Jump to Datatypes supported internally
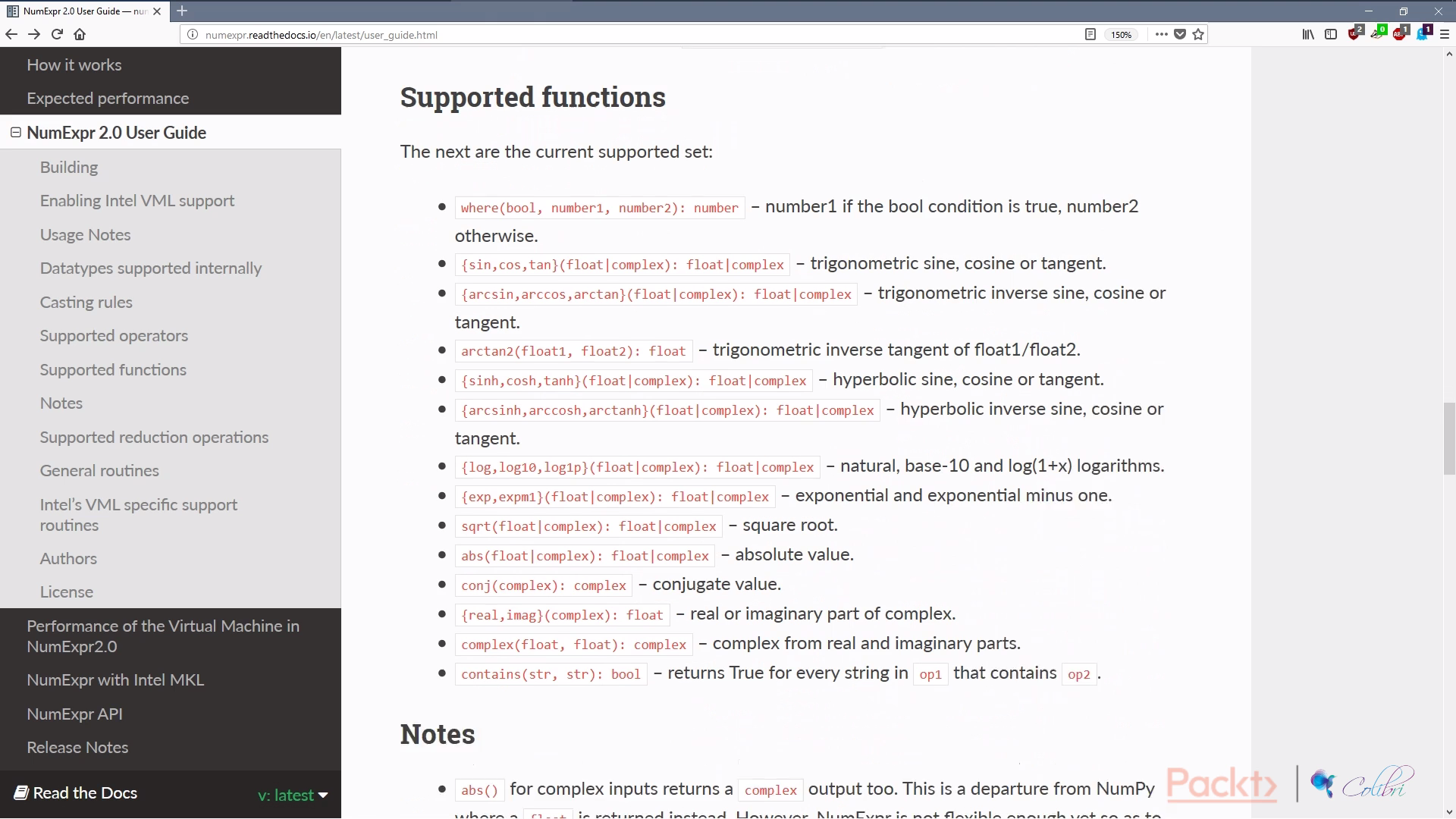This screenshot has height=819, width=1456. tap(150, 268)
